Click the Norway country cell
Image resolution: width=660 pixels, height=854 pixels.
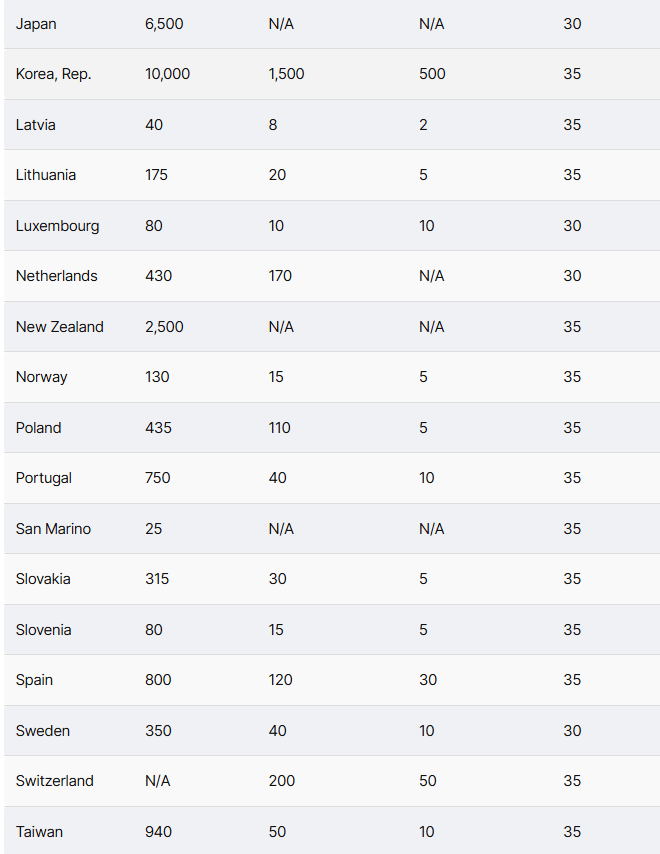tap(41, 377)
